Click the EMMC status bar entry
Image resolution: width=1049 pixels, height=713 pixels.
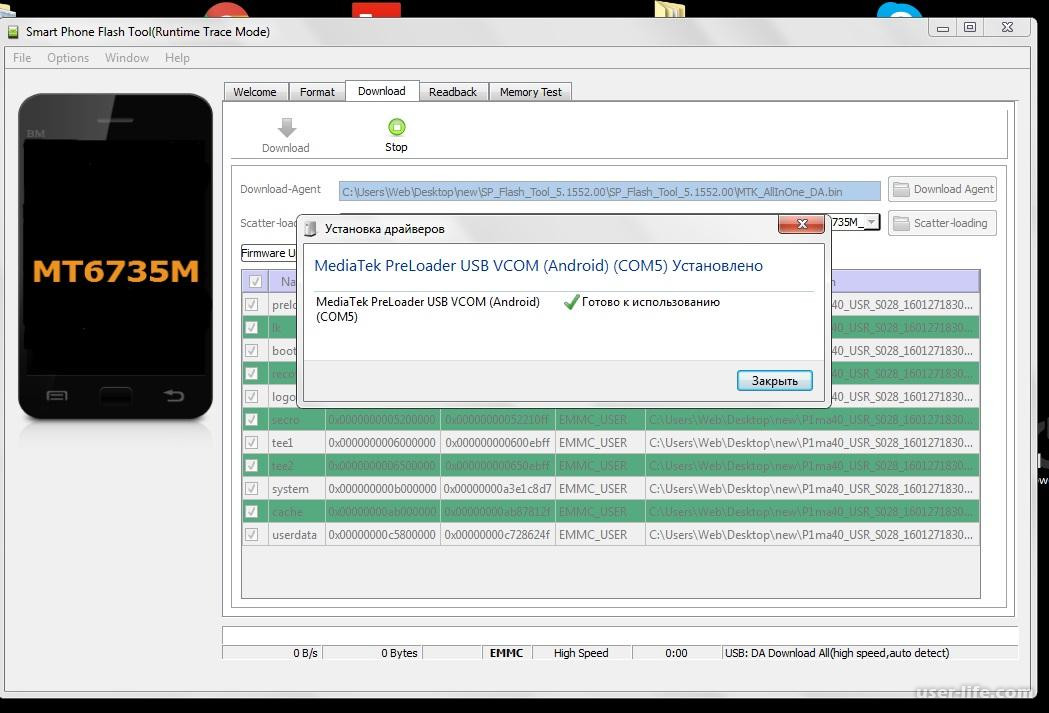tap(506, 653)
